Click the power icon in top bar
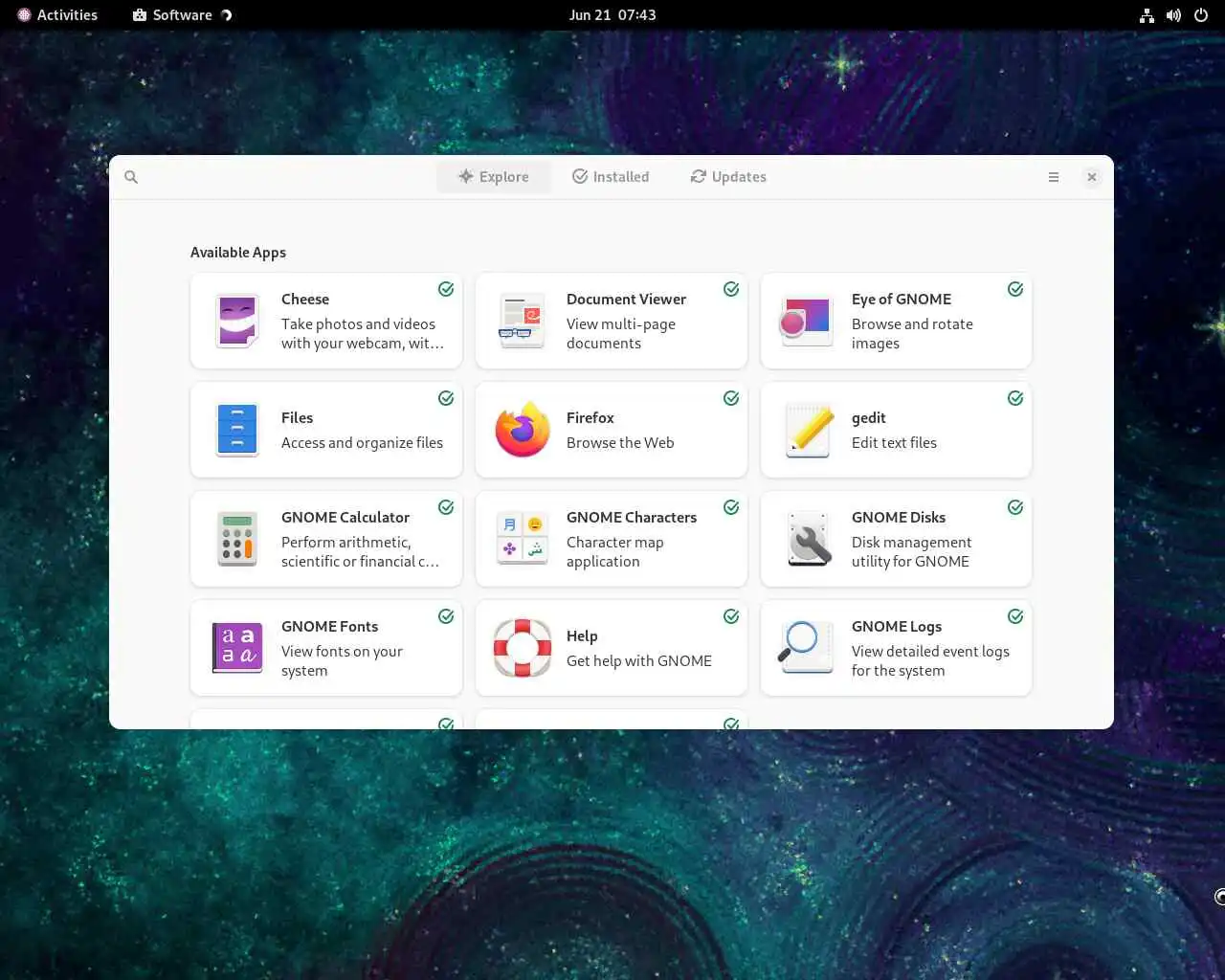The width and height of the screenshot is (1225, 980). (x=1201, y=15)
